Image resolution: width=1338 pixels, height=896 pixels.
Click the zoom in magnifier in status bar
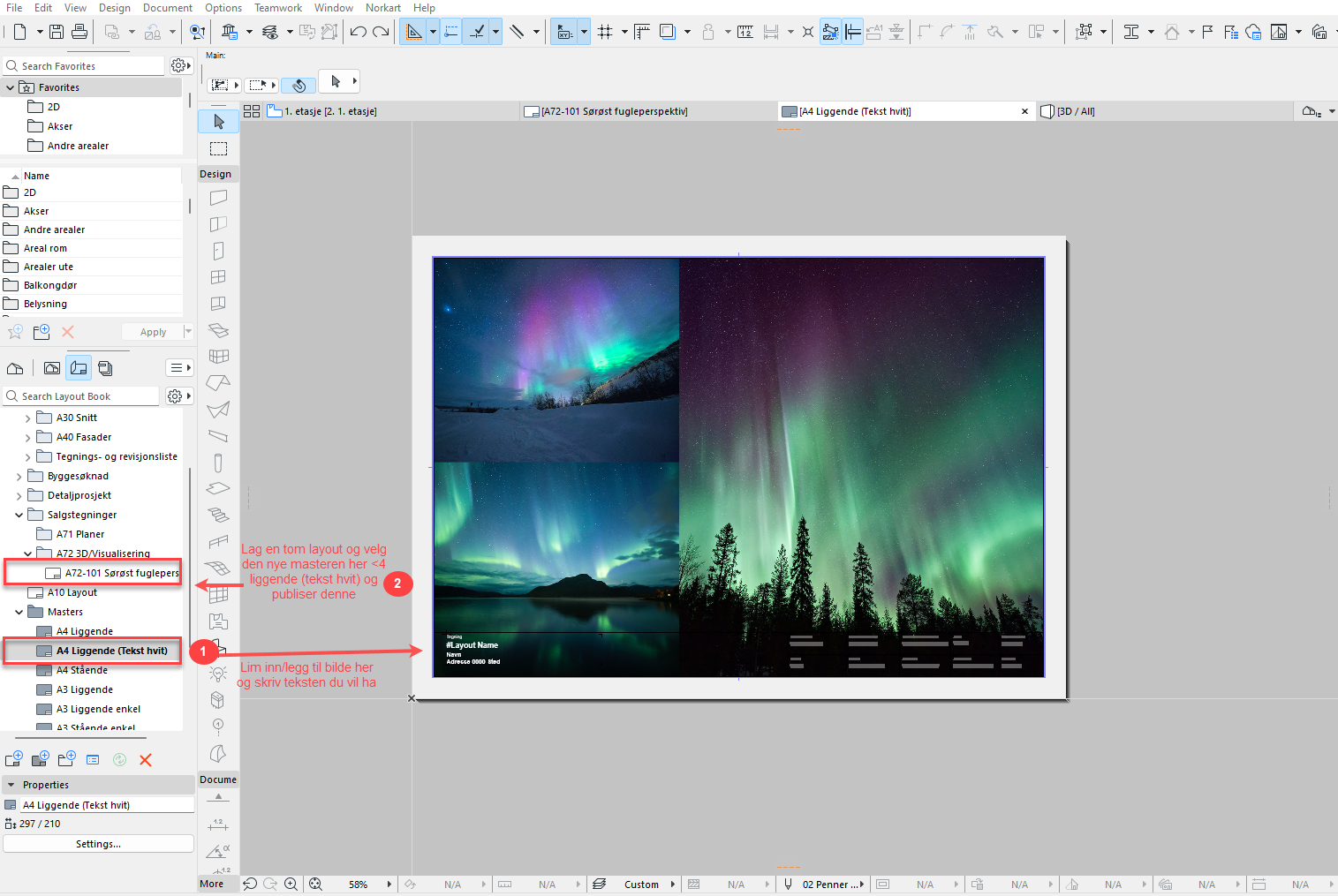tap(291, 884)
